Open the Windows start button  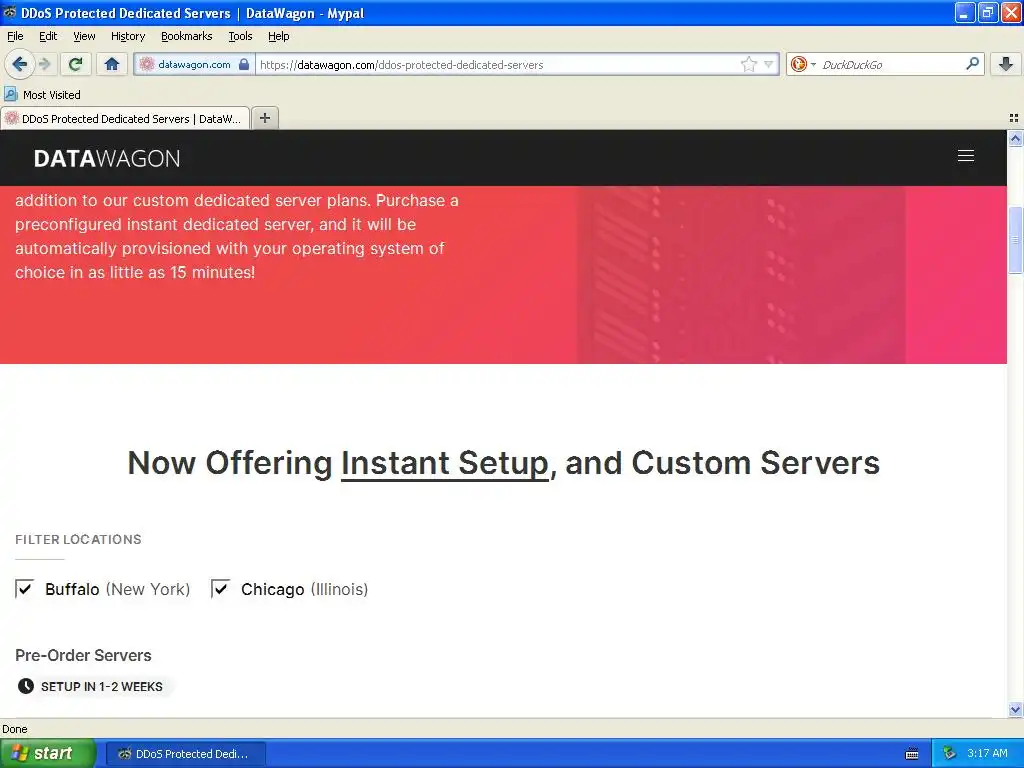click(x=48, y=753)
